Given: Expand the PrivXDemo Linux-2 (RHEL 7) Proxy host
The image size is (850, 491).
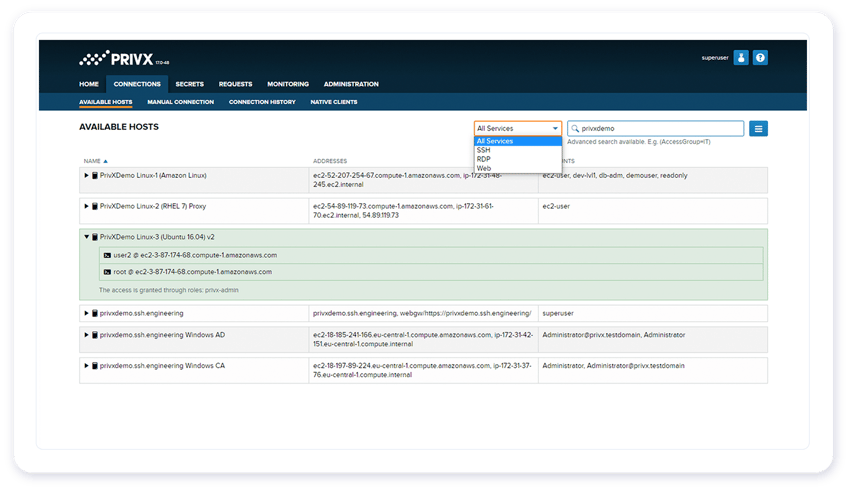Looking at the screenshot, I should tap(86, 206).
